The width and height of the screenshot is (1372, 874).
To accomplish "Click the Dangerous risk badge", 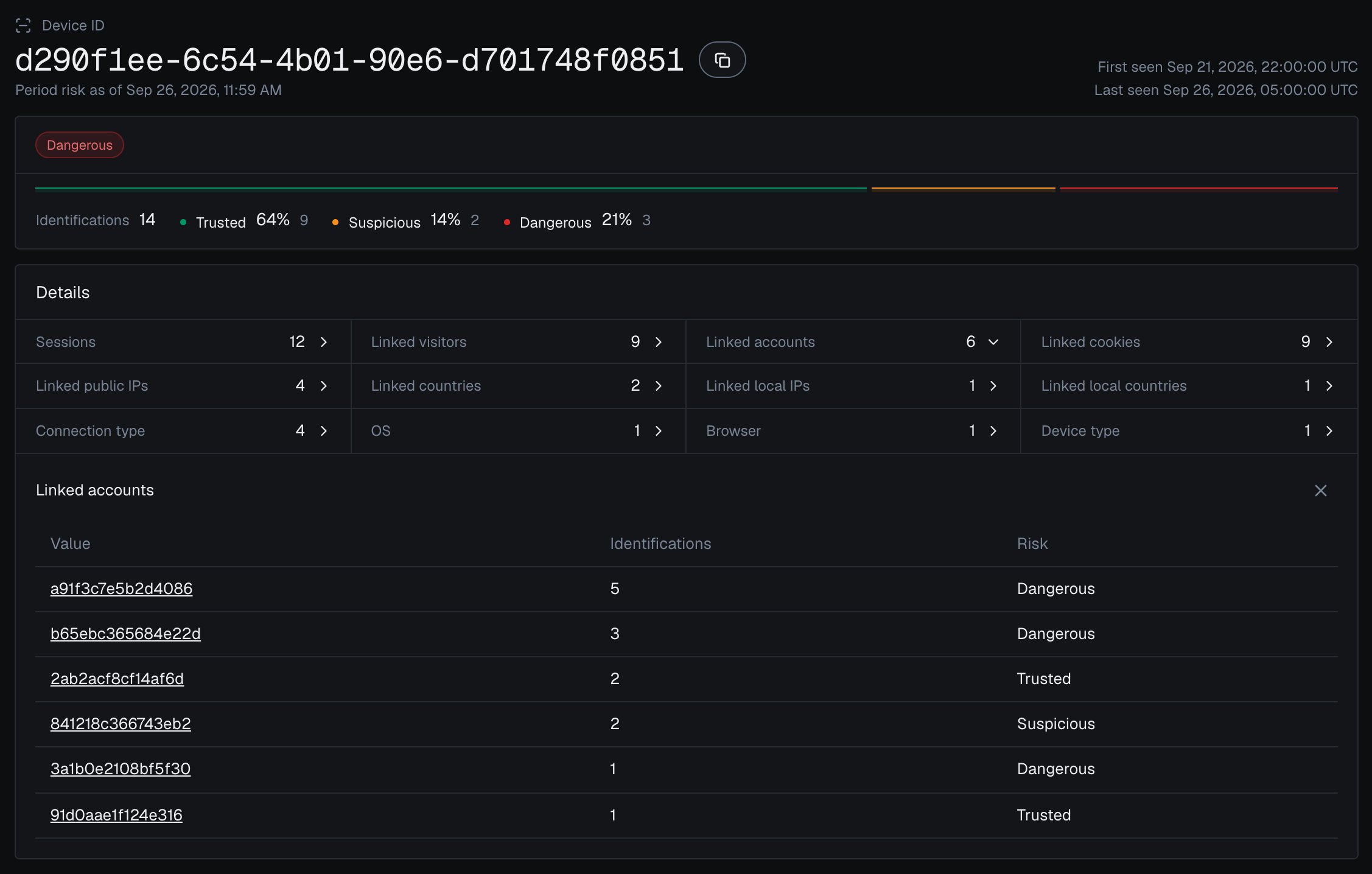I will coord(80,145).
